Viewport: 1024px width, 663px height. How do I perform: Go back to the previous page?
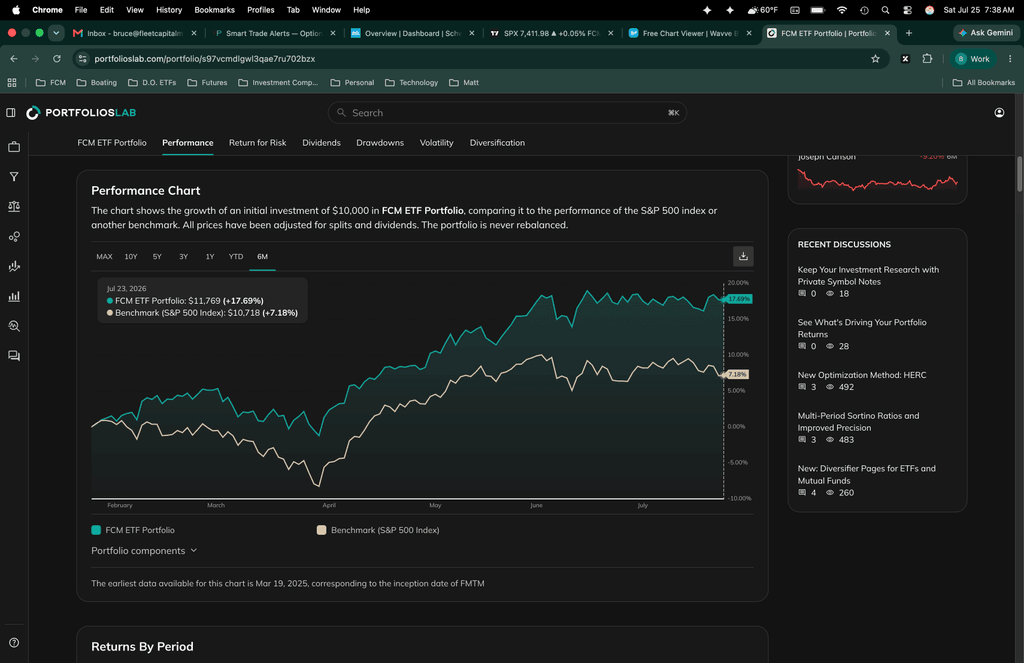14,59
